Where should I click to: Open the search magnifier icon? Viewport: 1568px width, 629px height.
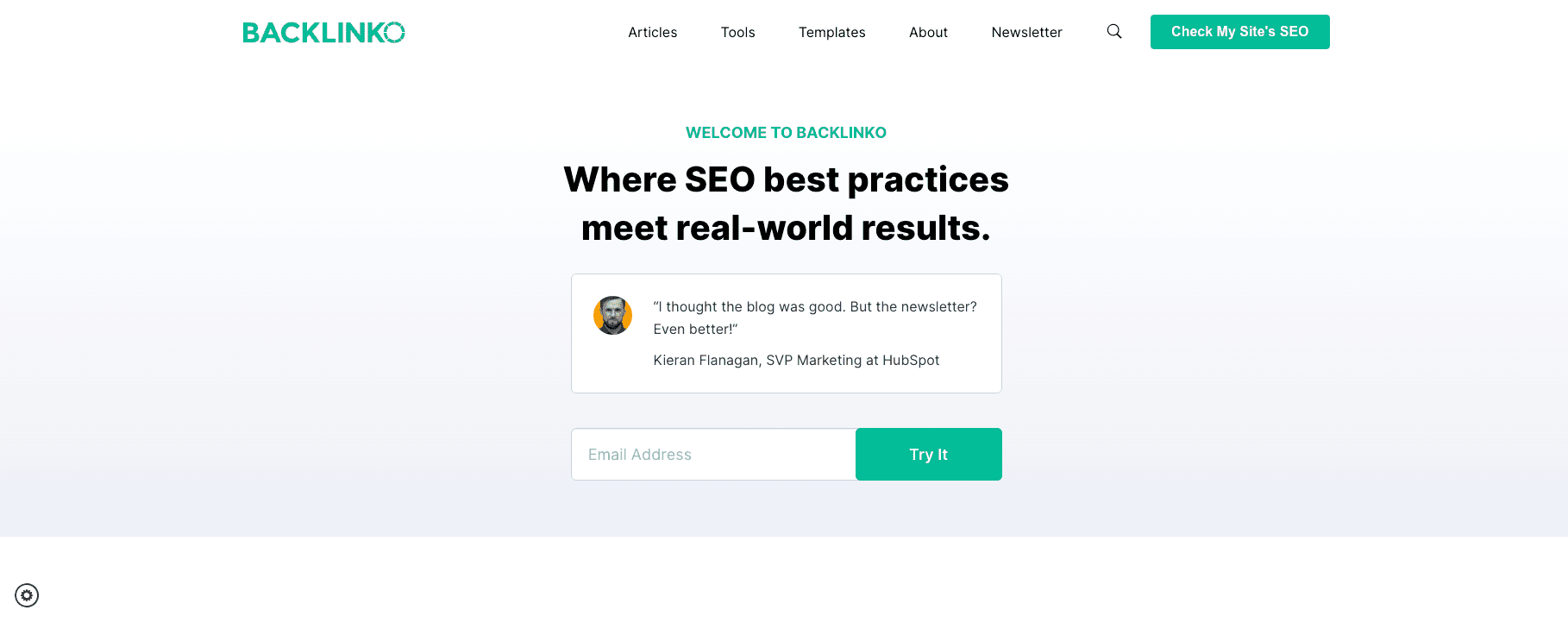click(x=1114, y=32)
